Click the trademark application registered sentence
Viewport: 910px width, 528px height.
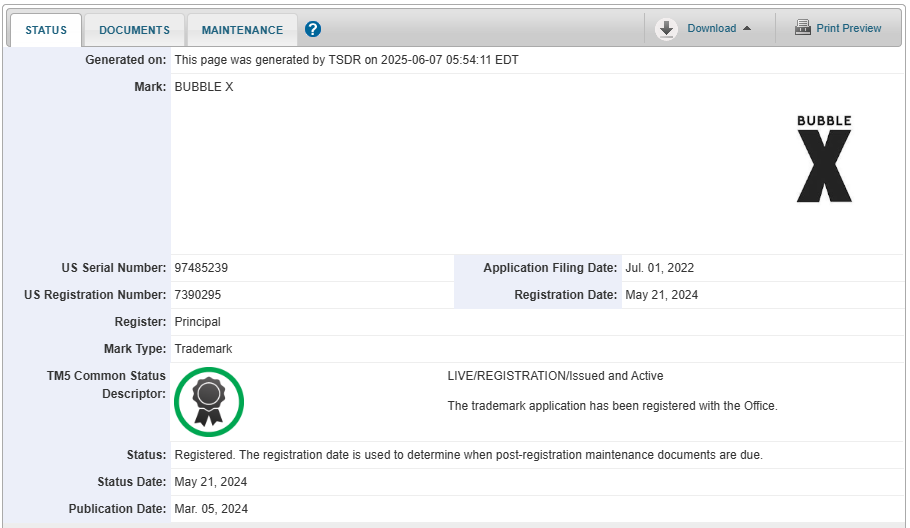[x=612, y=406]
